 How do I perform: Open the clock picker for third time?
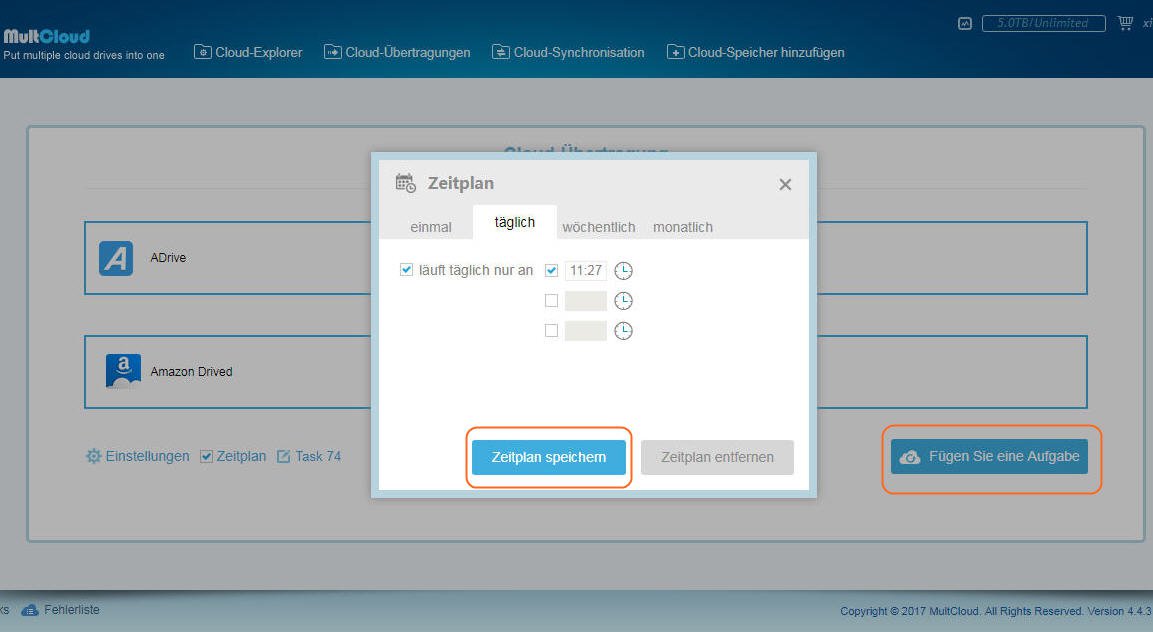(x=624, y=331)
